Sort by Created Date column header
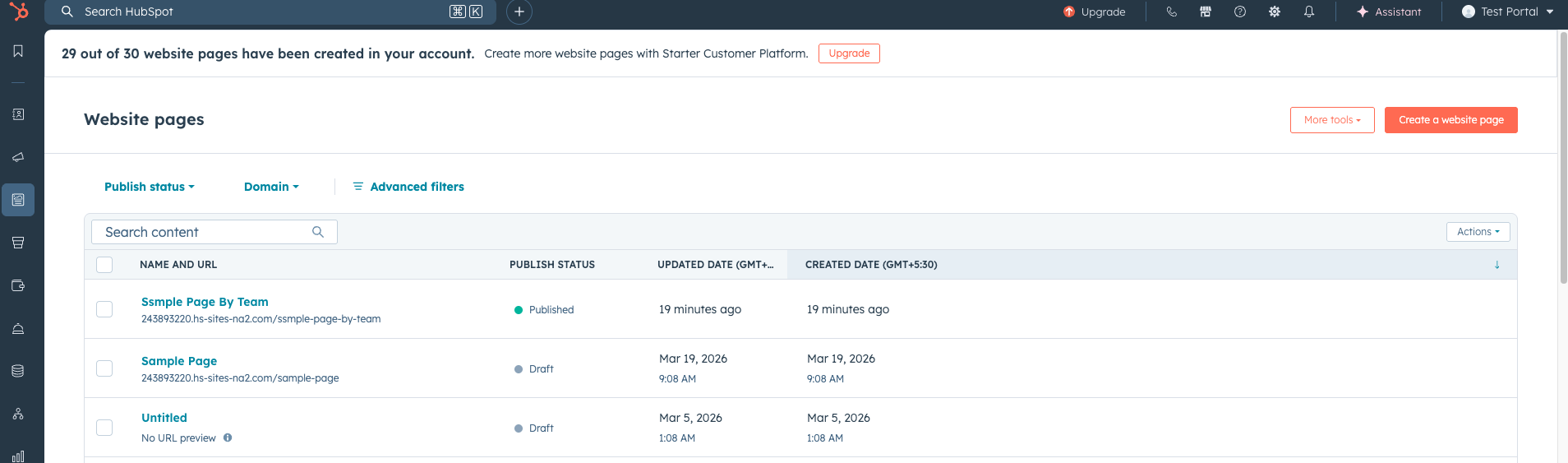The image size is (1568, 463). 871,265
